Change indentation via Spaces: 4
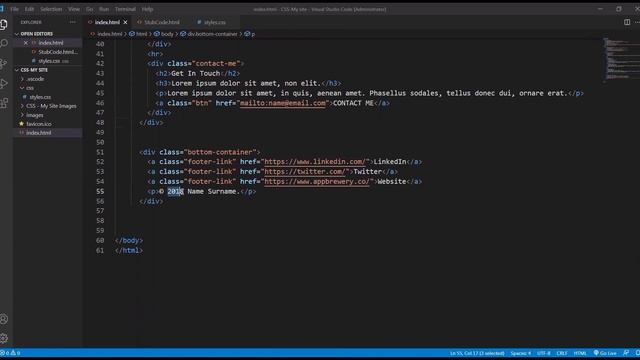Image resolution: width=640 pixels, height=360 pixels. [520, 353]
